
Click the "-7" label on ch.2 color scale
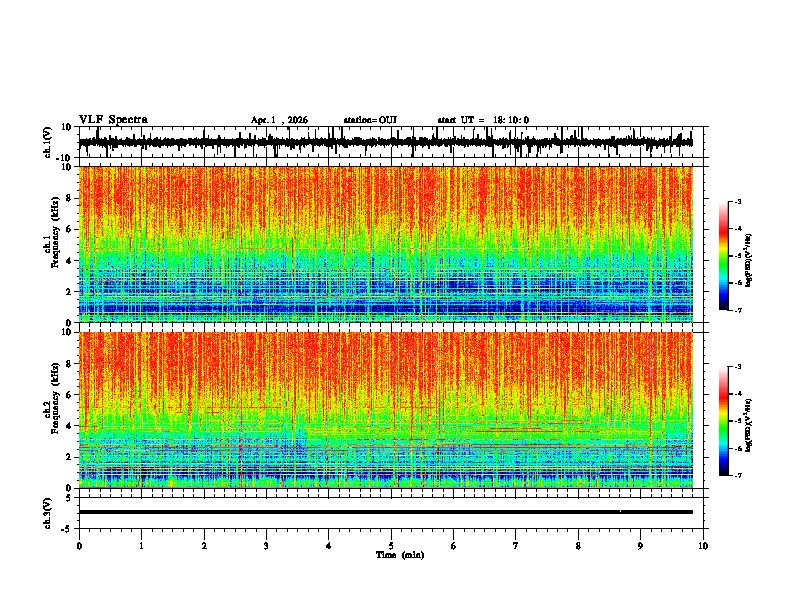click(738, 476)
